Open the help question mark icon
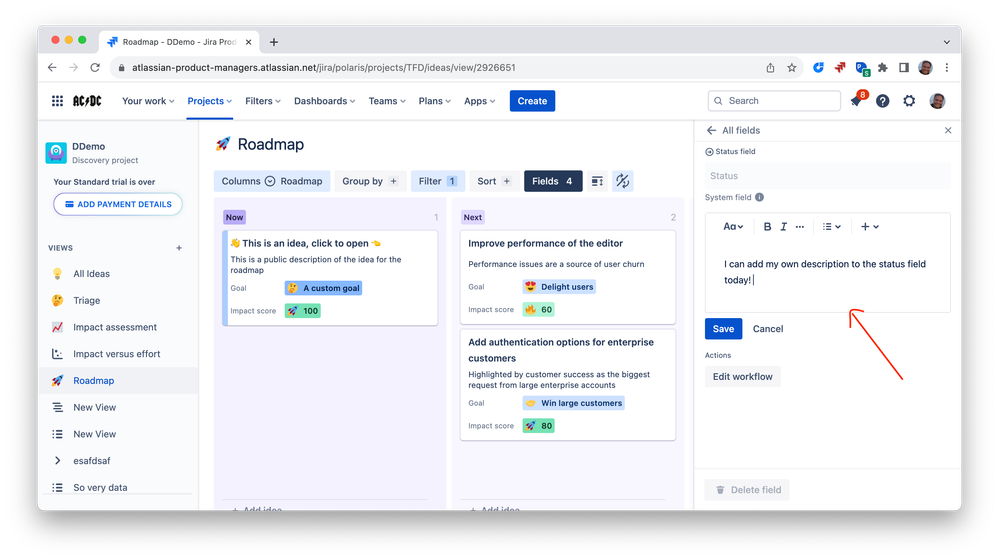Screen dimensions: 999x560 [x=882, y=101]
